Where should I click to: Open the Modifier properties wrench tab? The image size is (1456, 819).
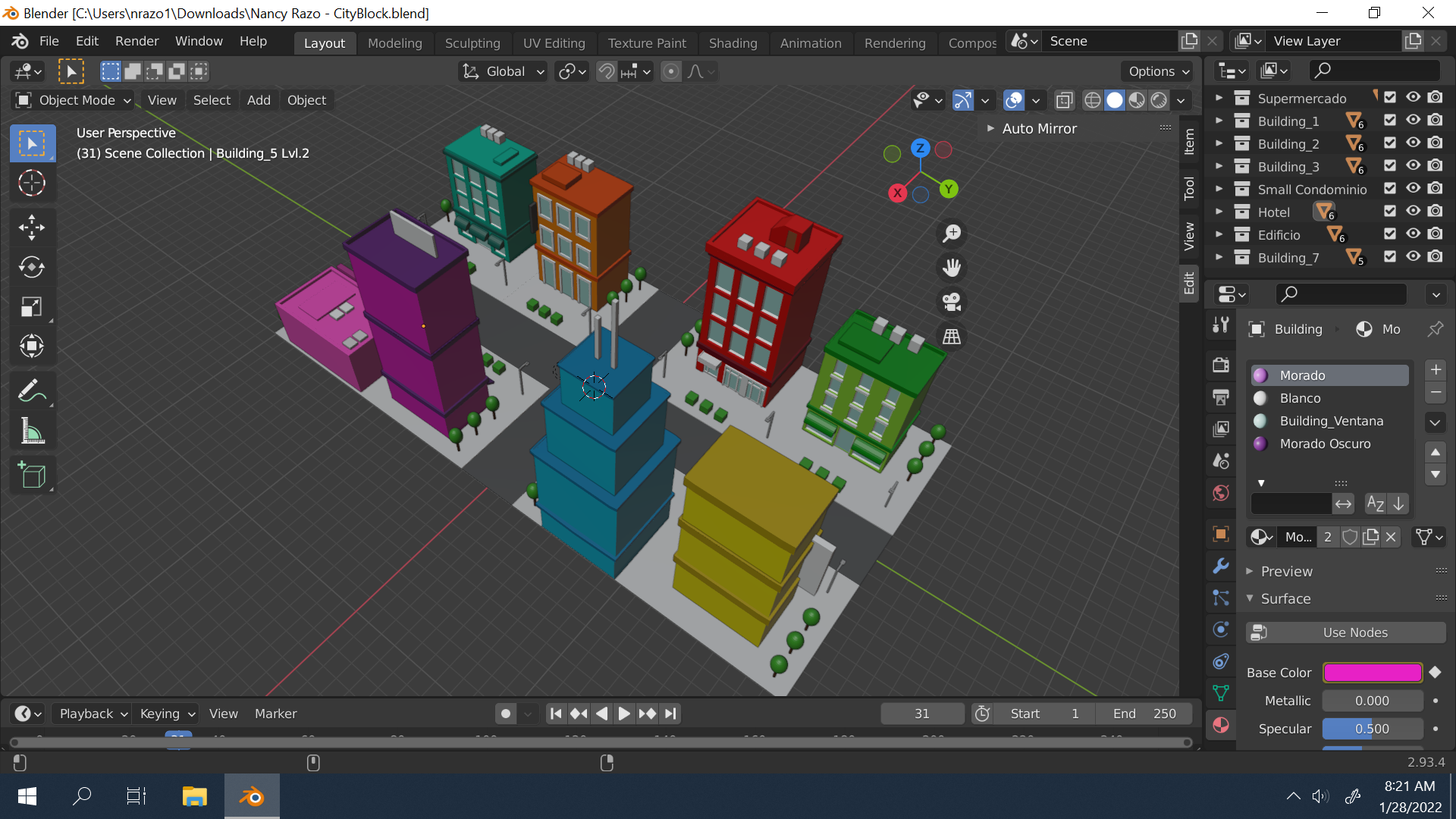coord(1221,566)
